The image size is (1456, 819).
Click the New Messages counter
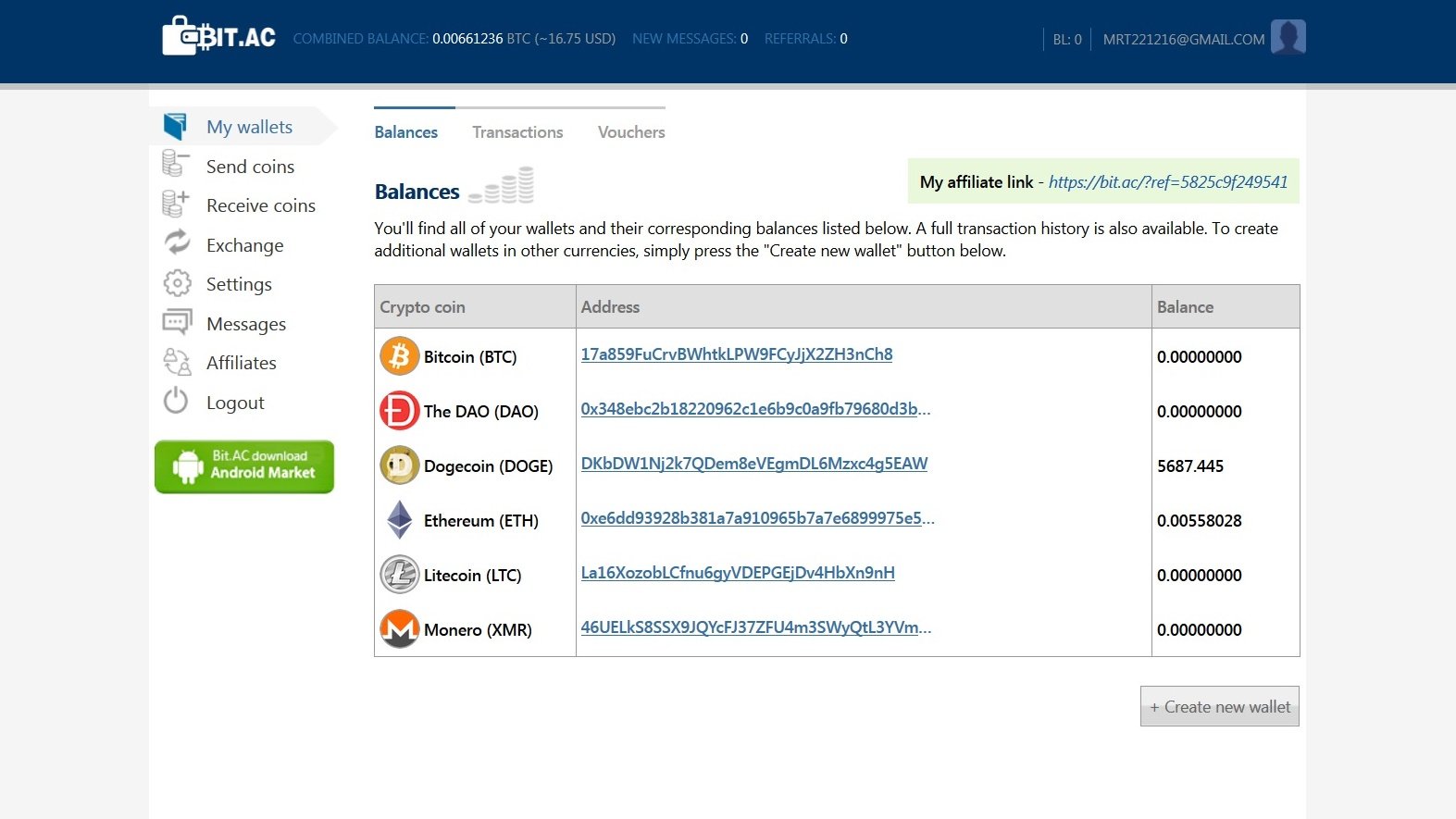point(691,39)
